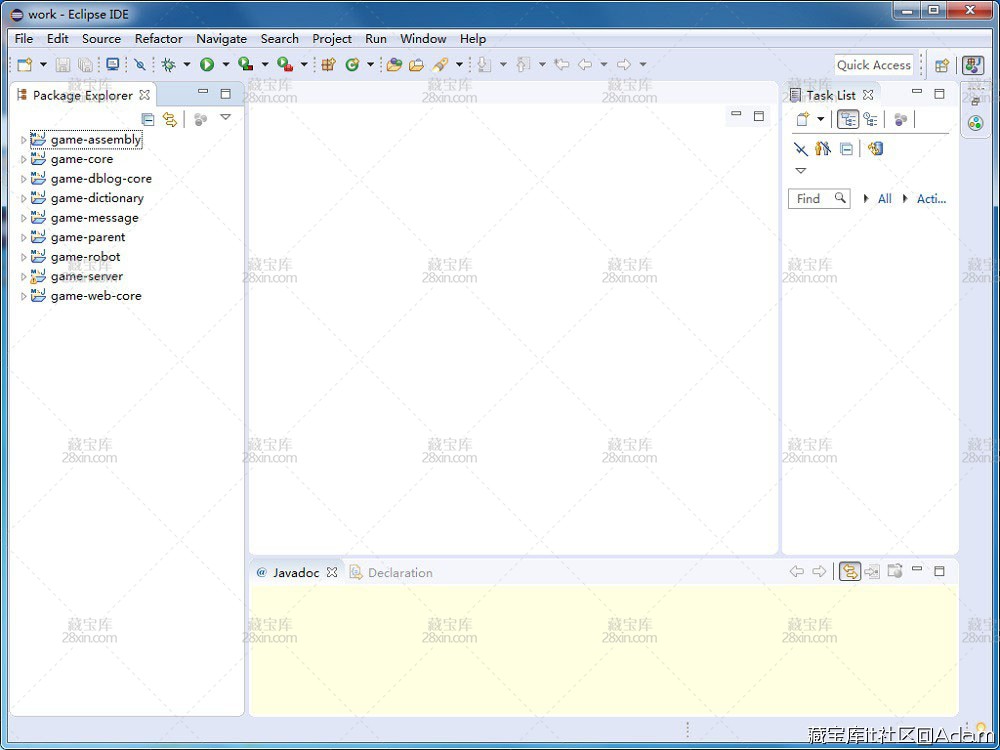1000x750 pixels.
Task: Open the Window menu
Action: 423,39
